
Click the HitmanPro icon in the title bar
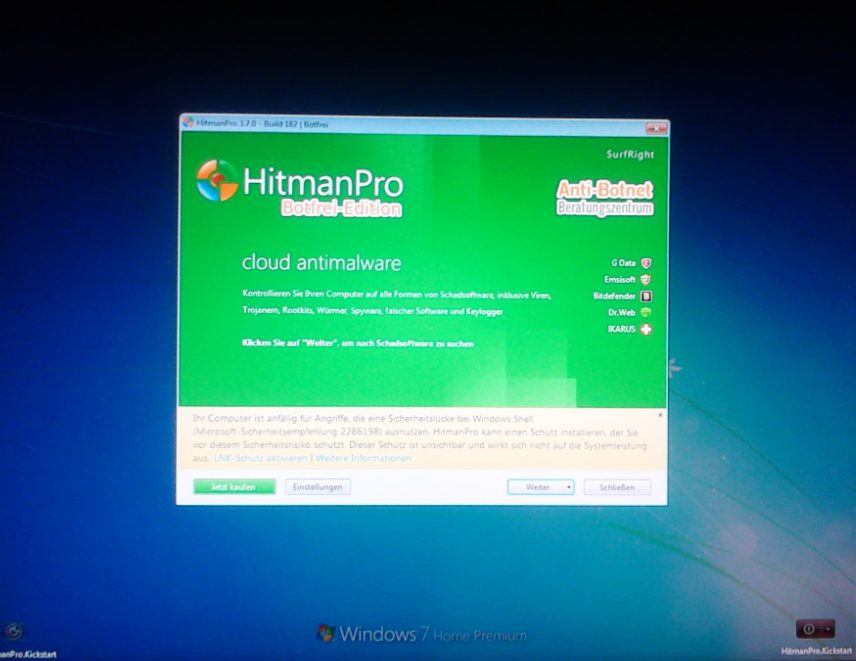(188, 123)
